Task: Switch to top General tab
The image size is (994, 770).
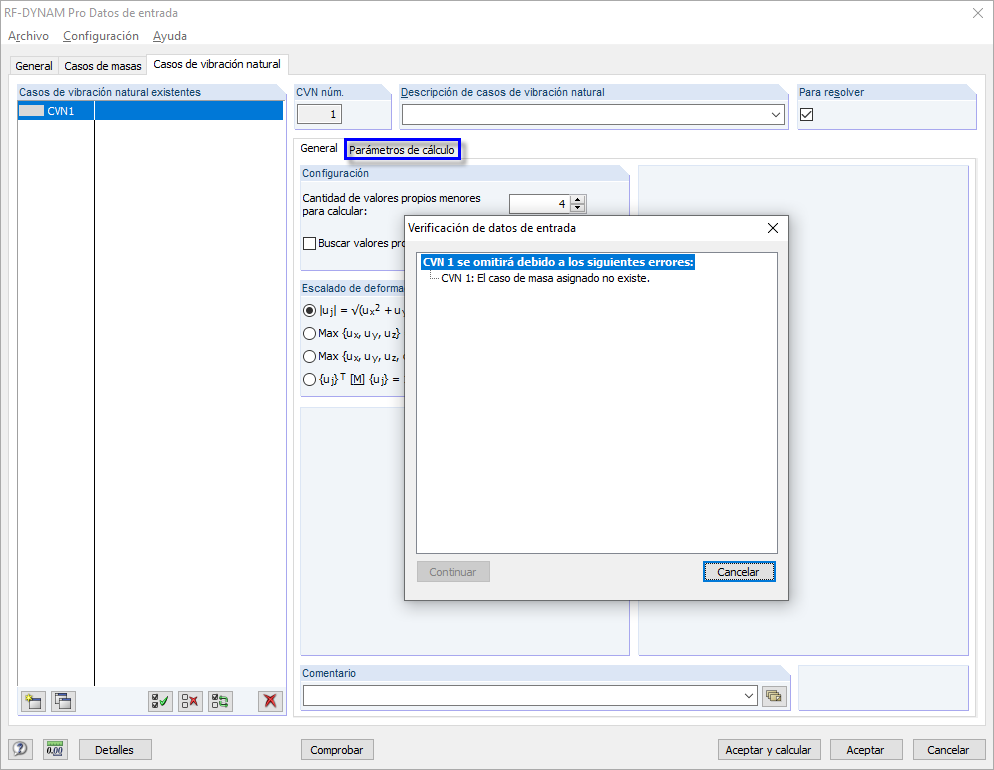Action: pos(34,66)
